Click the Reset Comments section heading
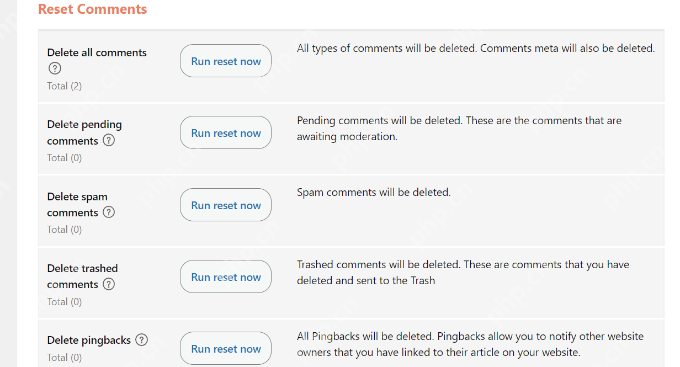680x367 pixels. click(92, 9)
